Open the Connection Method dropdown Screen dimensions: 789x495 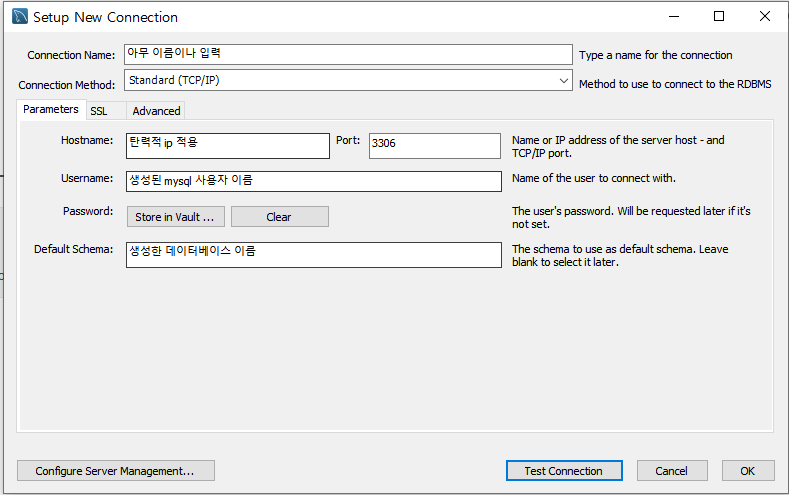(348, 80)
